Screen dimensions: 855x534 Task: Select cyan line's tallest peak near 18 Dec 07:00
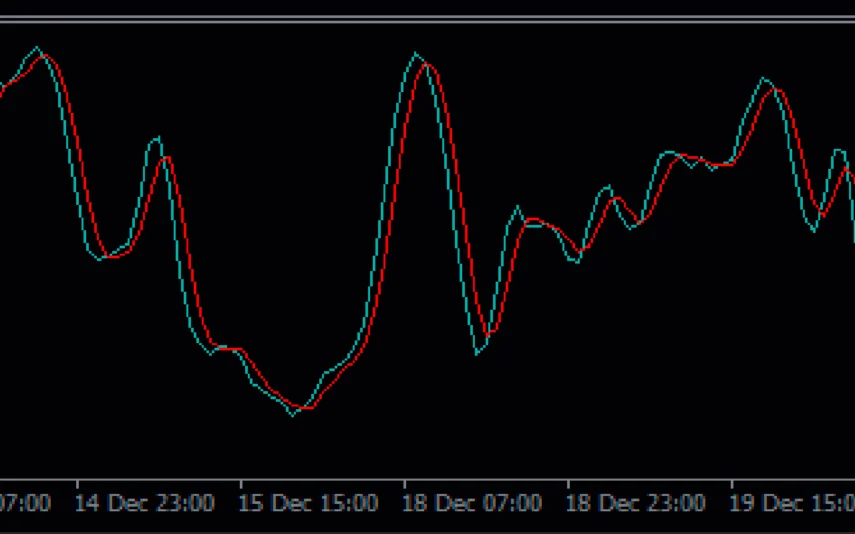(416, 54)
